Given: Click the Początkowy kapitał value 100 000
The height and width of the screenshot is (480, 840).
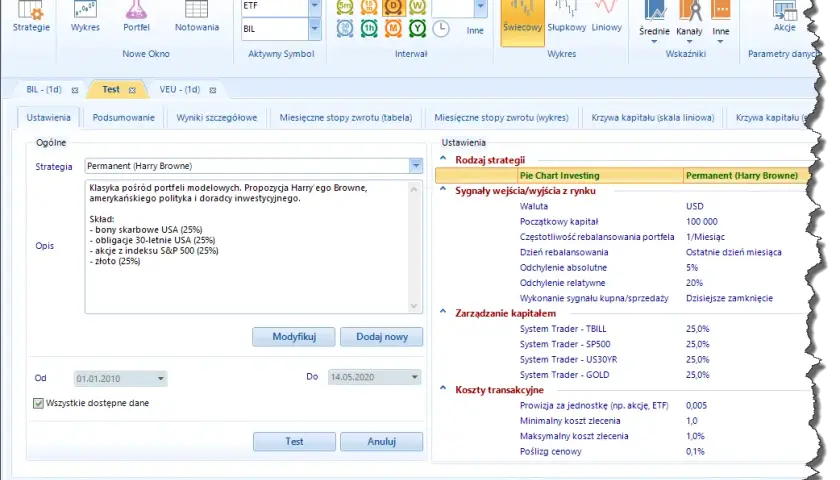Looking at the screenshot, I should tap(701, 222).
